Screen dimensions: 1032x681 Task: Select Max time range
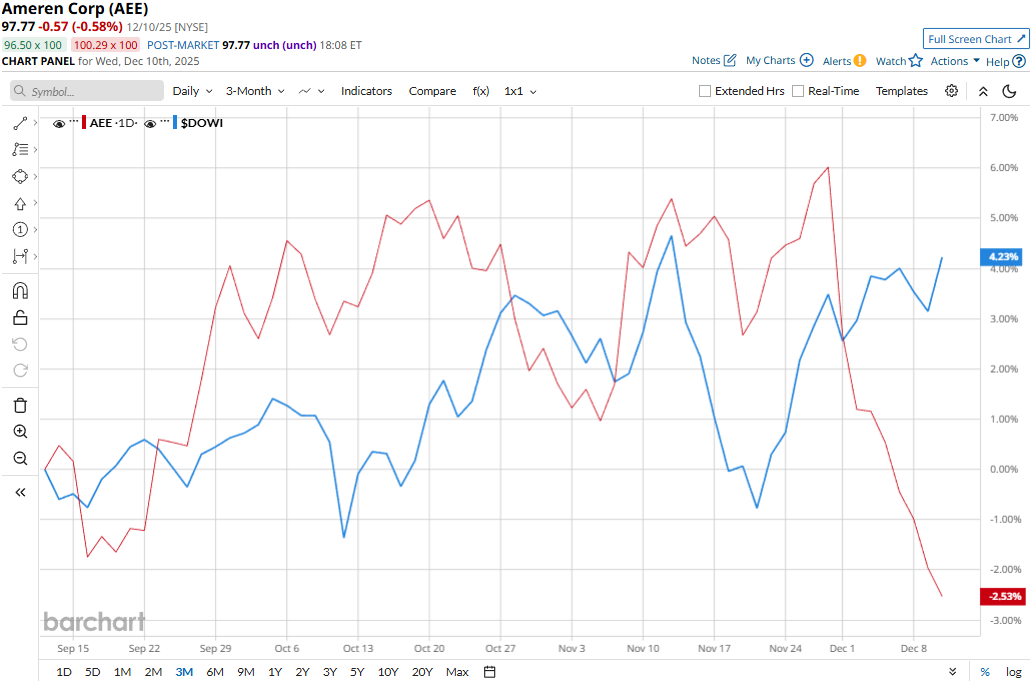[457, 672]
